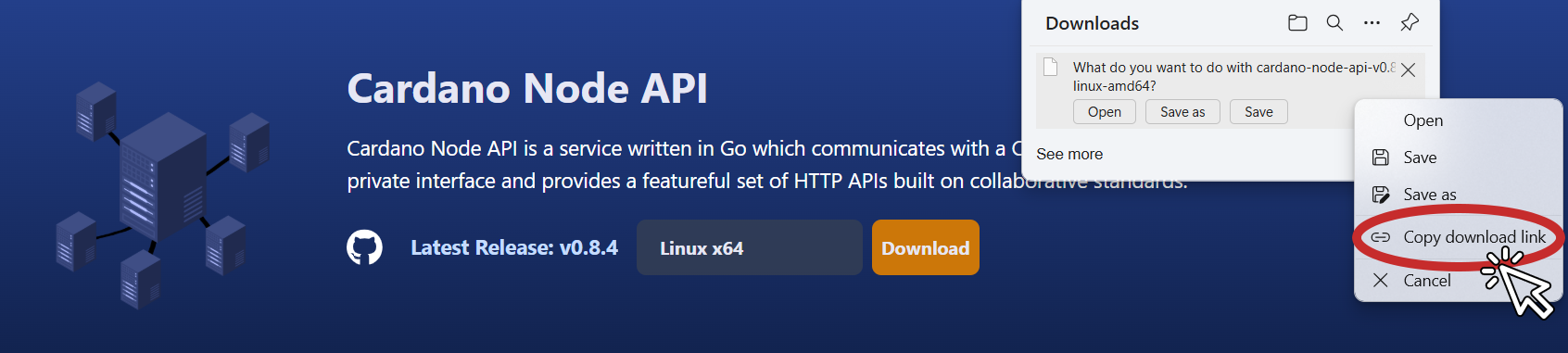Search downloads with magnifier icon
This screenshot has height=353, width=1568.
[x=1334, y=23]
